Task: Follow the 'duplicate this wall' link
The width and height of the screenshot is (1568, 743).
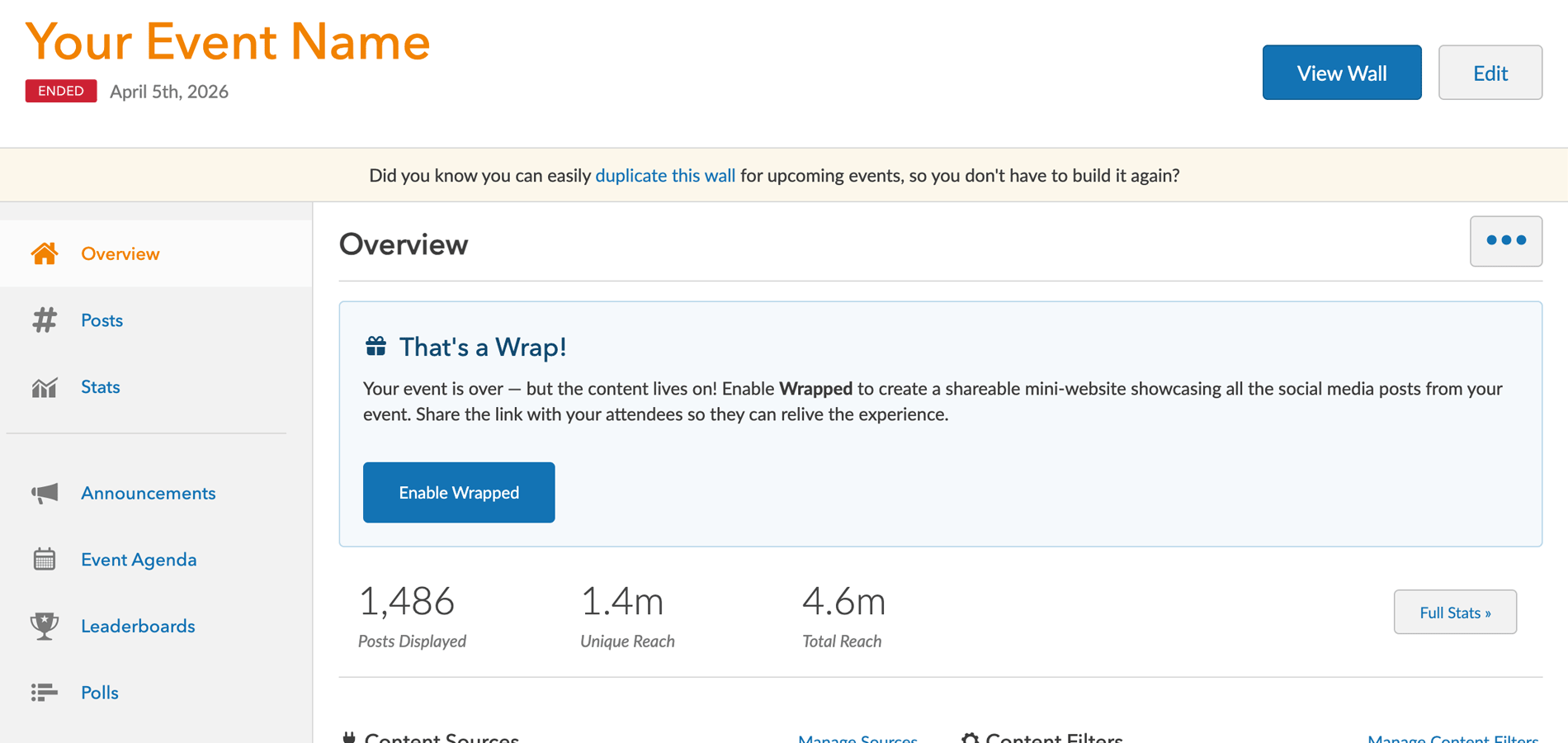Action: pos(664,176)
